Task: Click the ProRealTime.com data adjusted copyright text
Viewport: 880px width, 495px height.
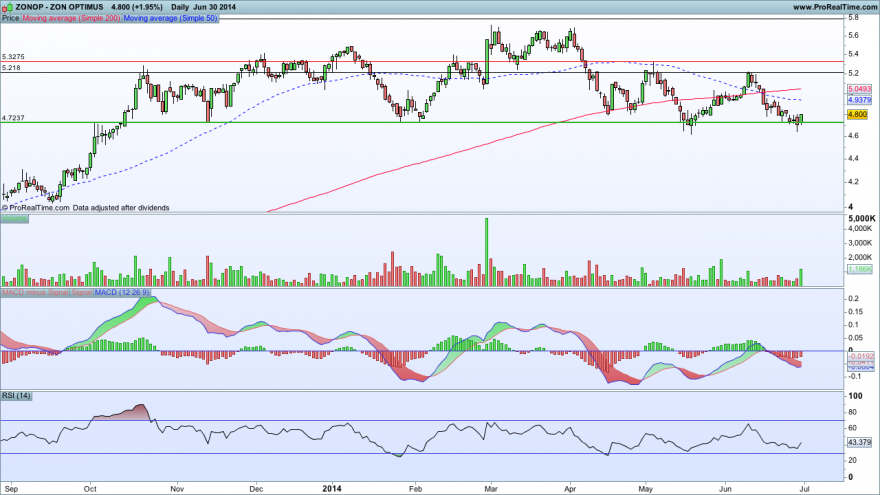Action: (86, 208)
